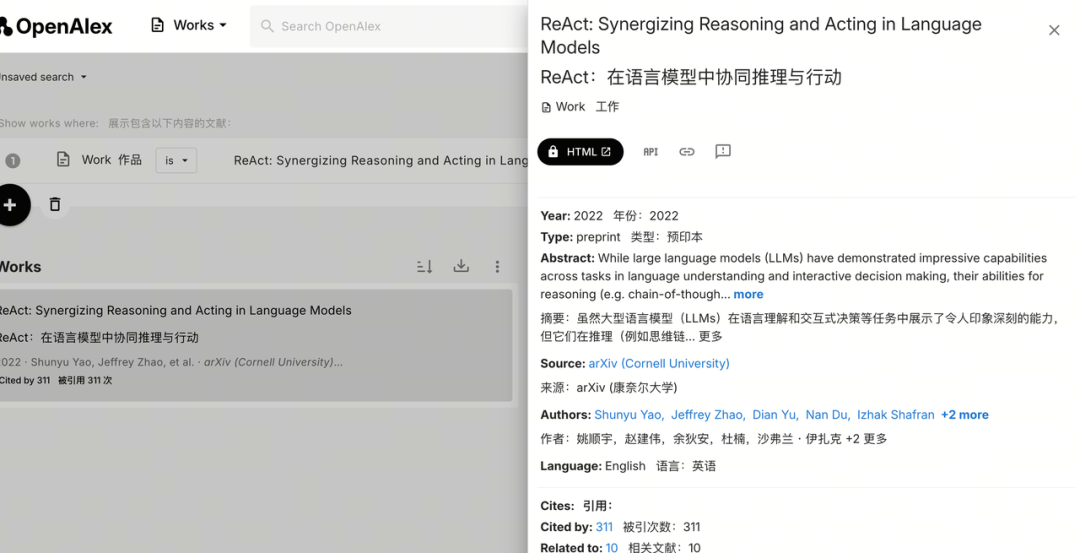Open the feedback comment icon
This screenshot has width=1080, height=553.
pos(723,152)
